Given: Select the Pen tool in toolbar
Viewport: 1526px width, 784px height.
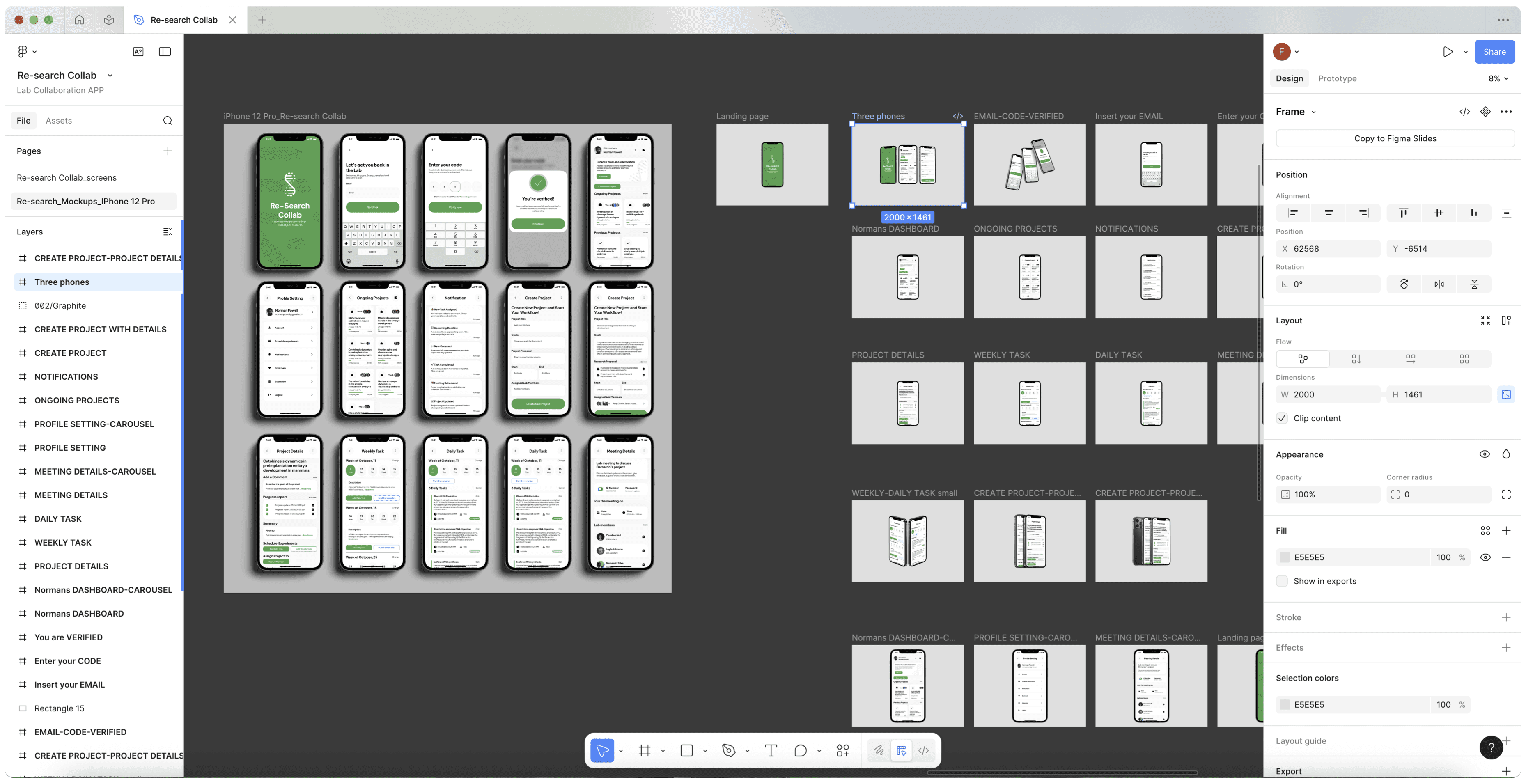Looking at the screenshot, I should tap(729, 750).
